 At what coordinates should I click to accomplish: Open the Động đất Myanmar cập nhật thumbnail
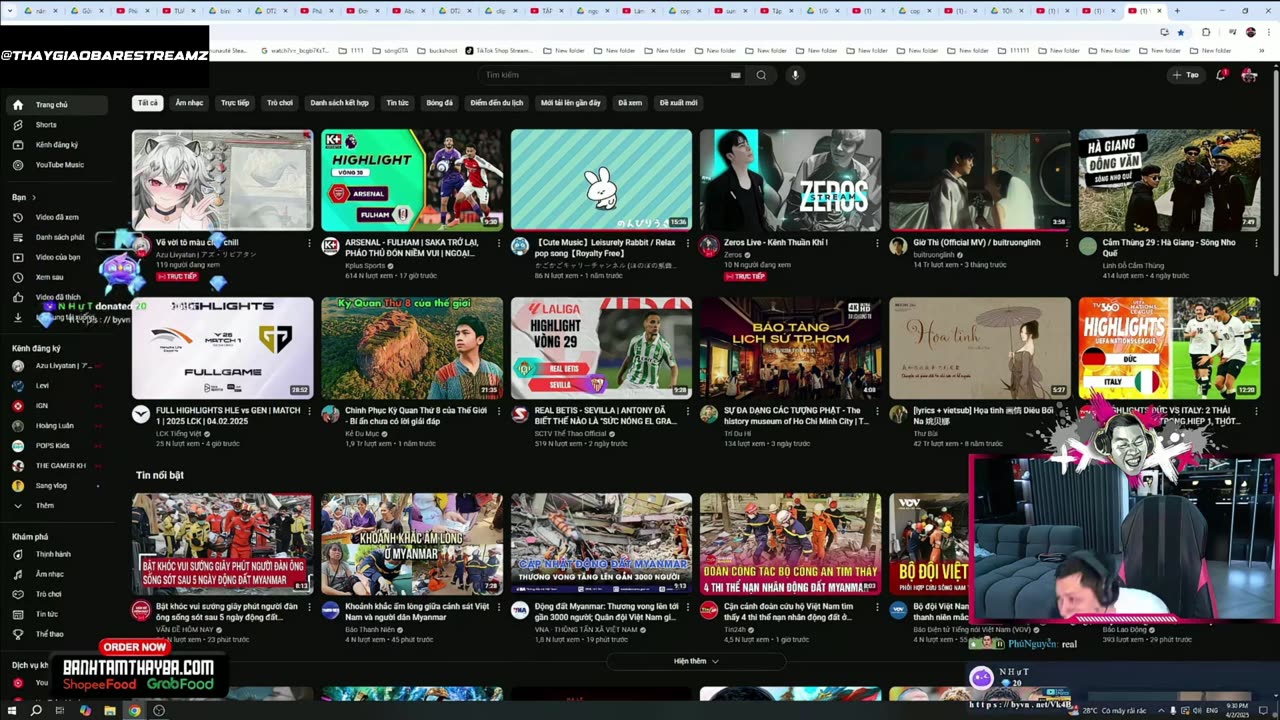[x=601, y=544]
